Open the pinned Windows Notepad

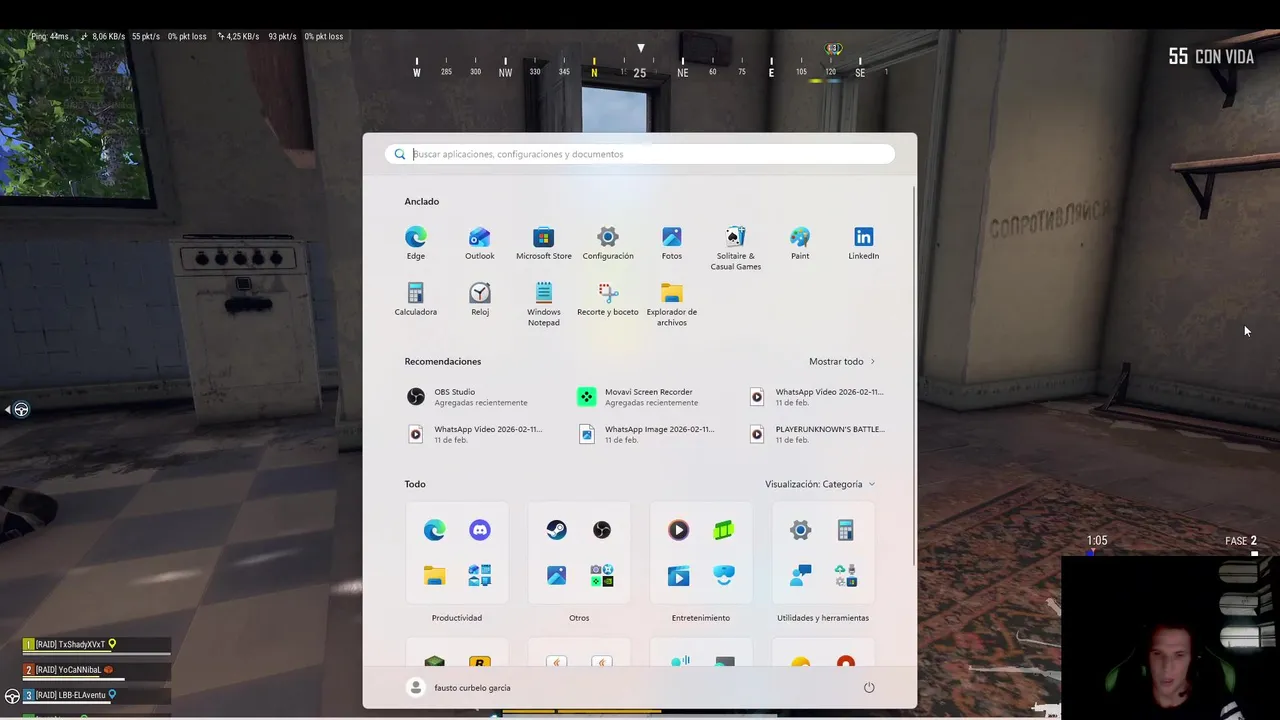pyautogui.click(x=544, y=304)
